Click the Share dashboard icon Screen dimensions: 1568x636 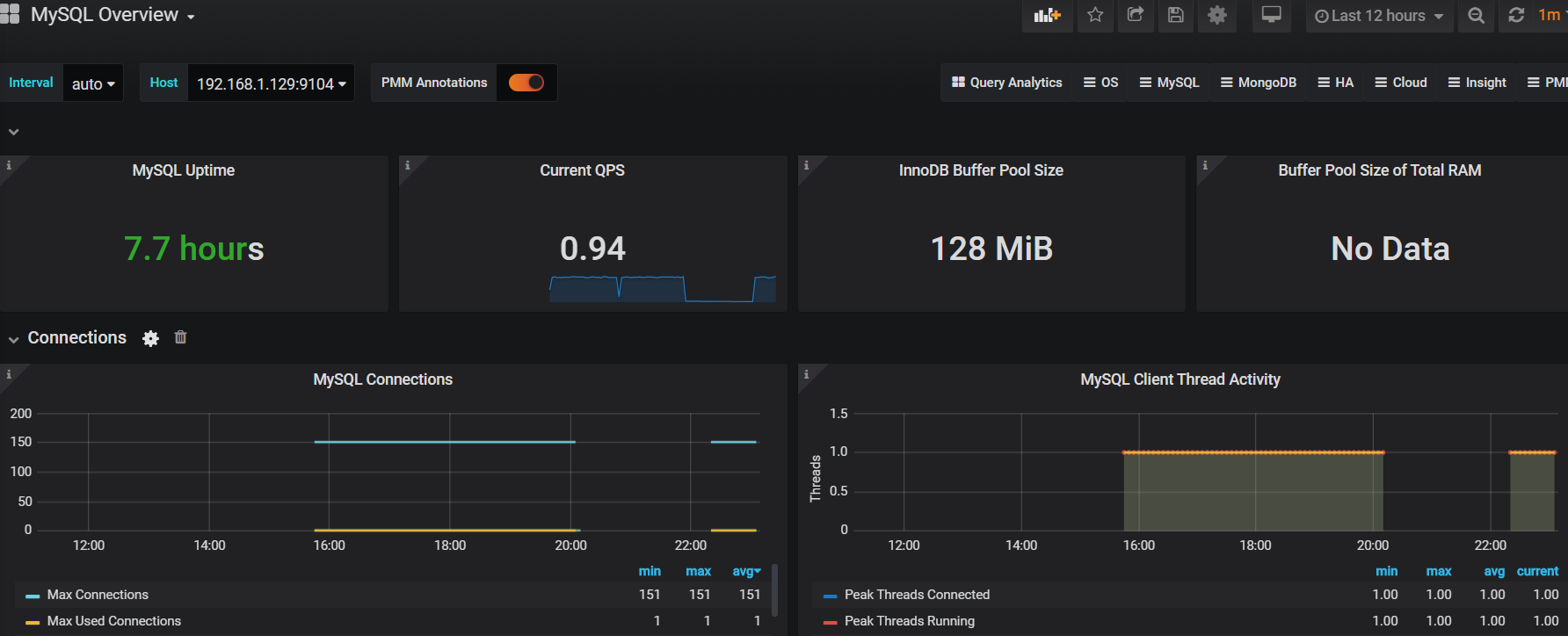click(x=1136, y=16)
